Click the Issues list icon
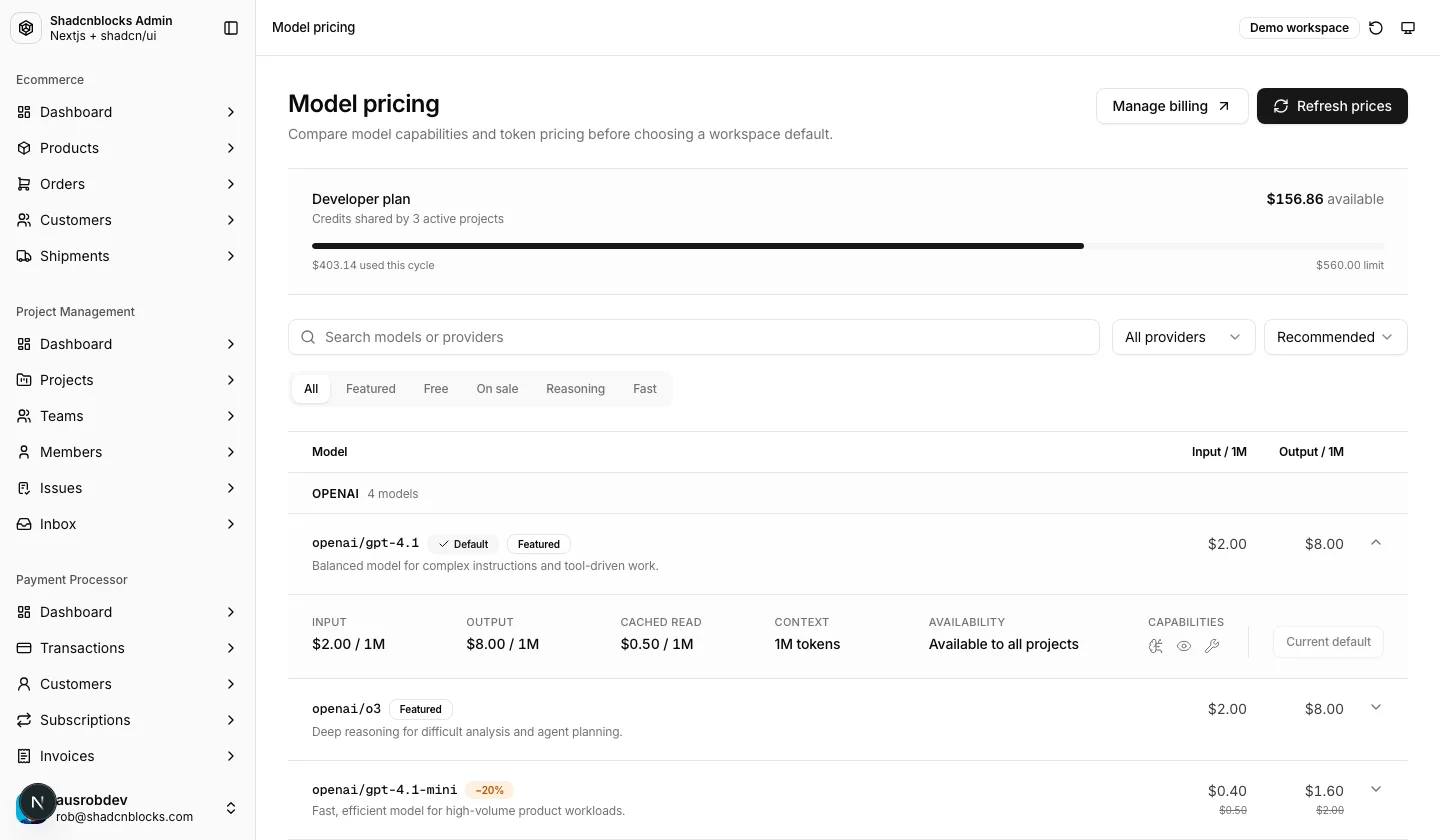The height and width of the screenshot is (840, 1440). point(24,488)
